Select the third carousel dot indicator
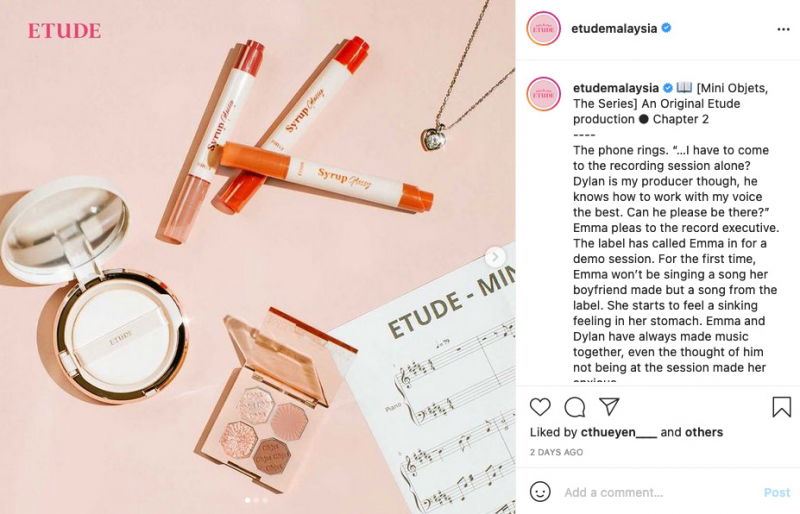The height and width of the screenshot is (514, 800). [x=265, y=500]
